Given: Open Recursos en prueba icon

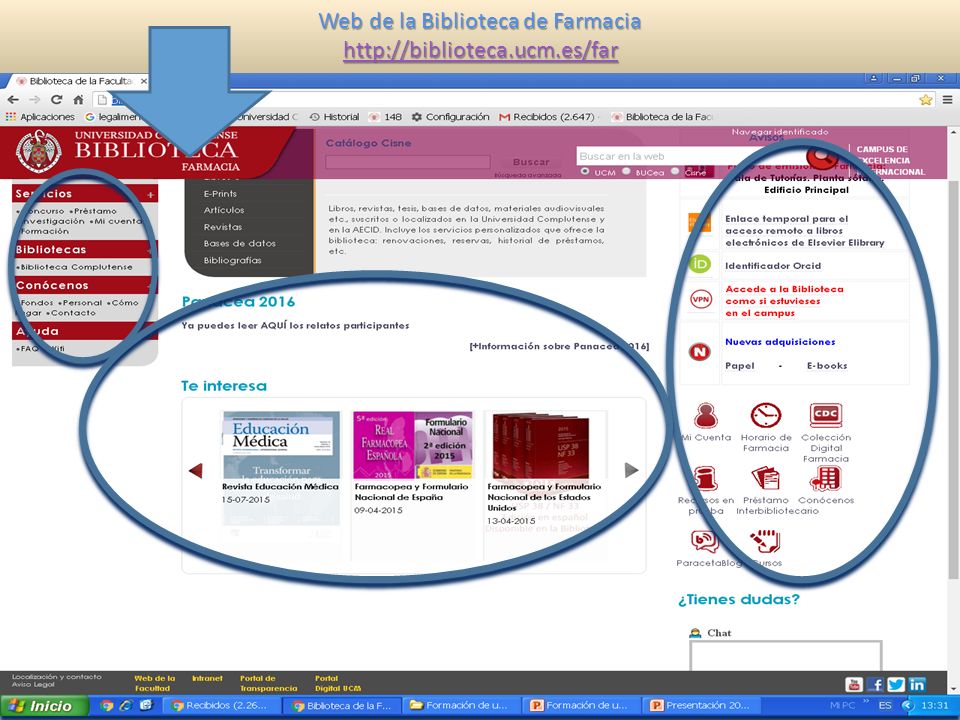Looking at the screenshot, I should 705,478.
